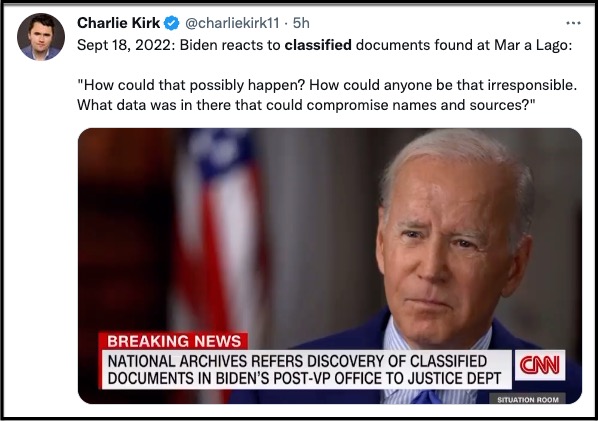Click the red BREAKING NEWS banner
Viewport: 598px width, 421px height.
click(x=174, y=341)
